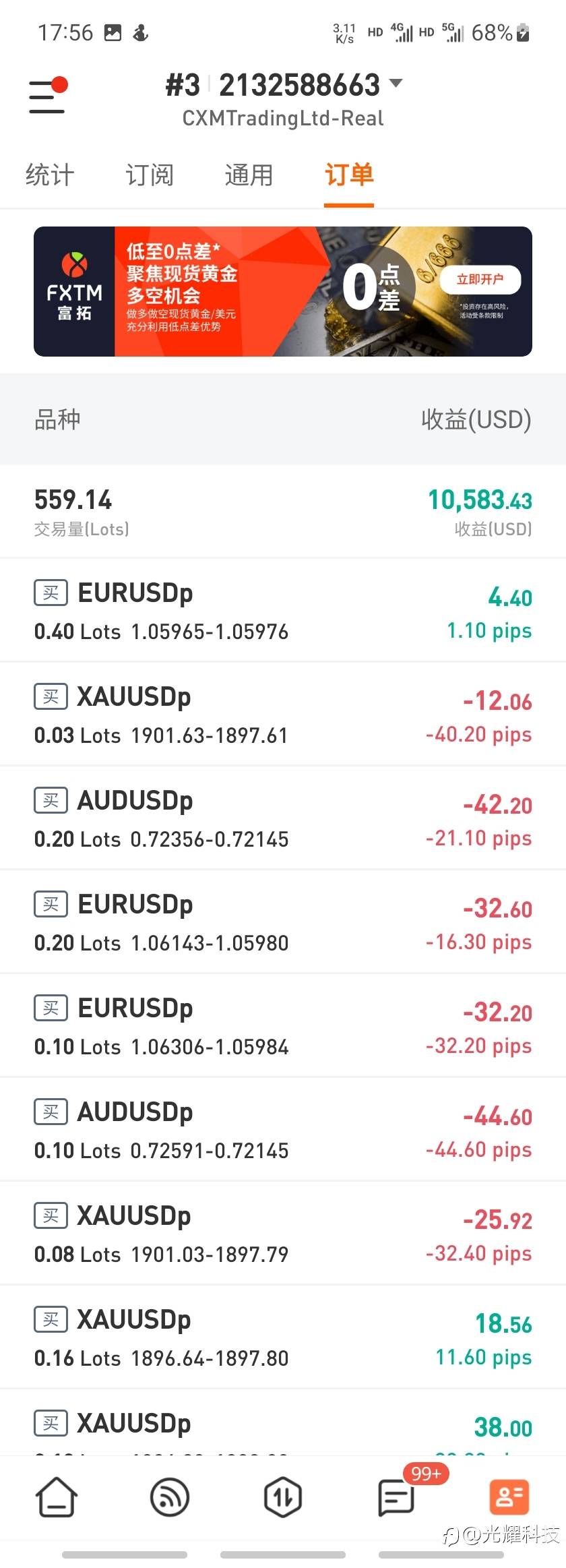Tap the home icon in bottom navigation
This screenshot has height=1568, width=566.
57,1497
